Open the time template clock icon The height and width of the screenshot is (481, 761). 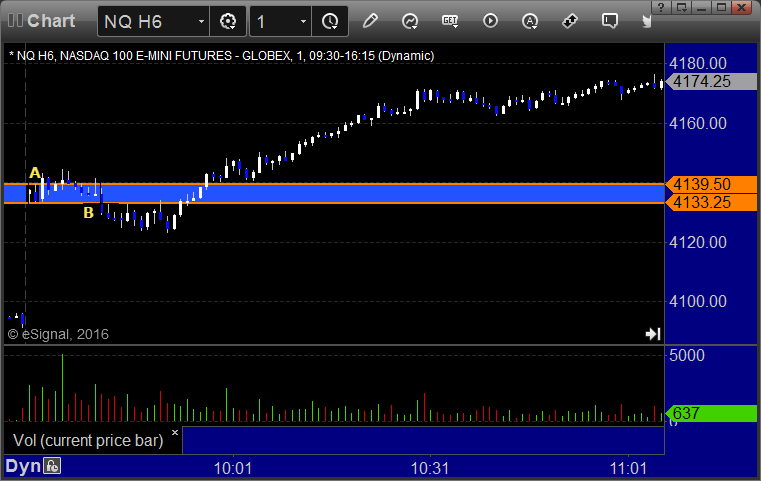tap(330, 21)
